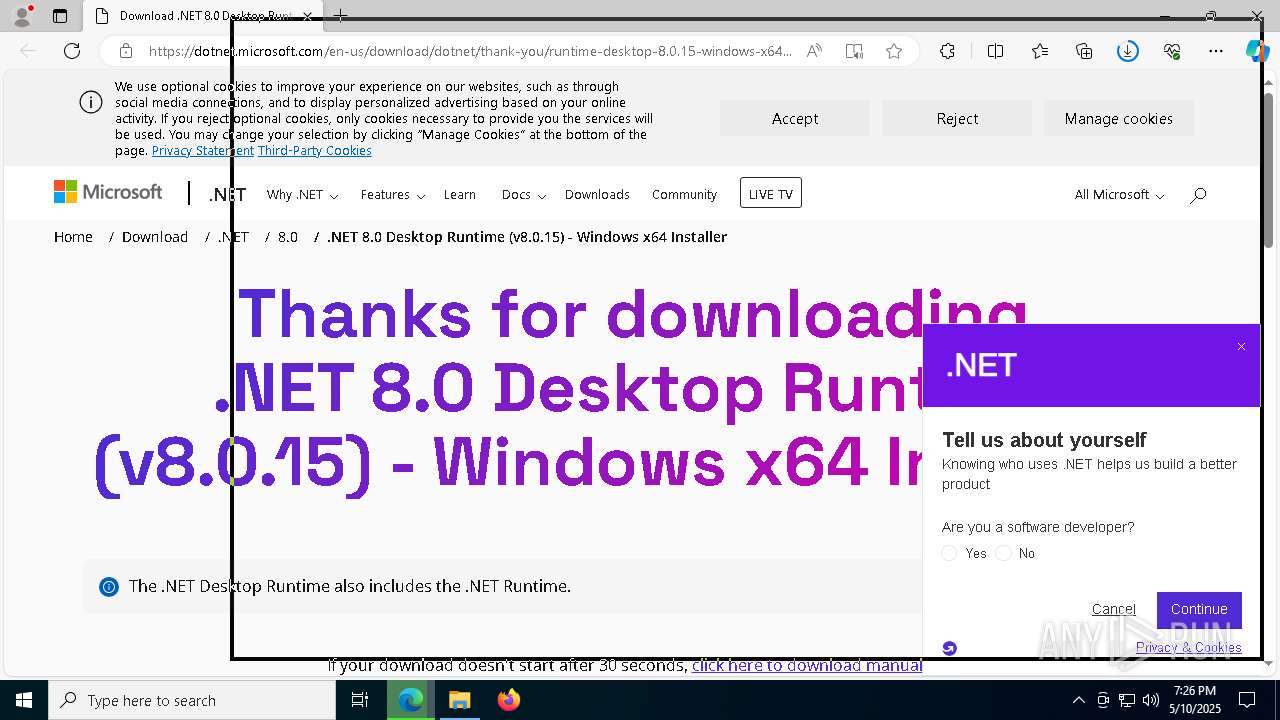Open the Privacy Statement link
Viewport: 1280px width, 720px height.
click(203, 151)
